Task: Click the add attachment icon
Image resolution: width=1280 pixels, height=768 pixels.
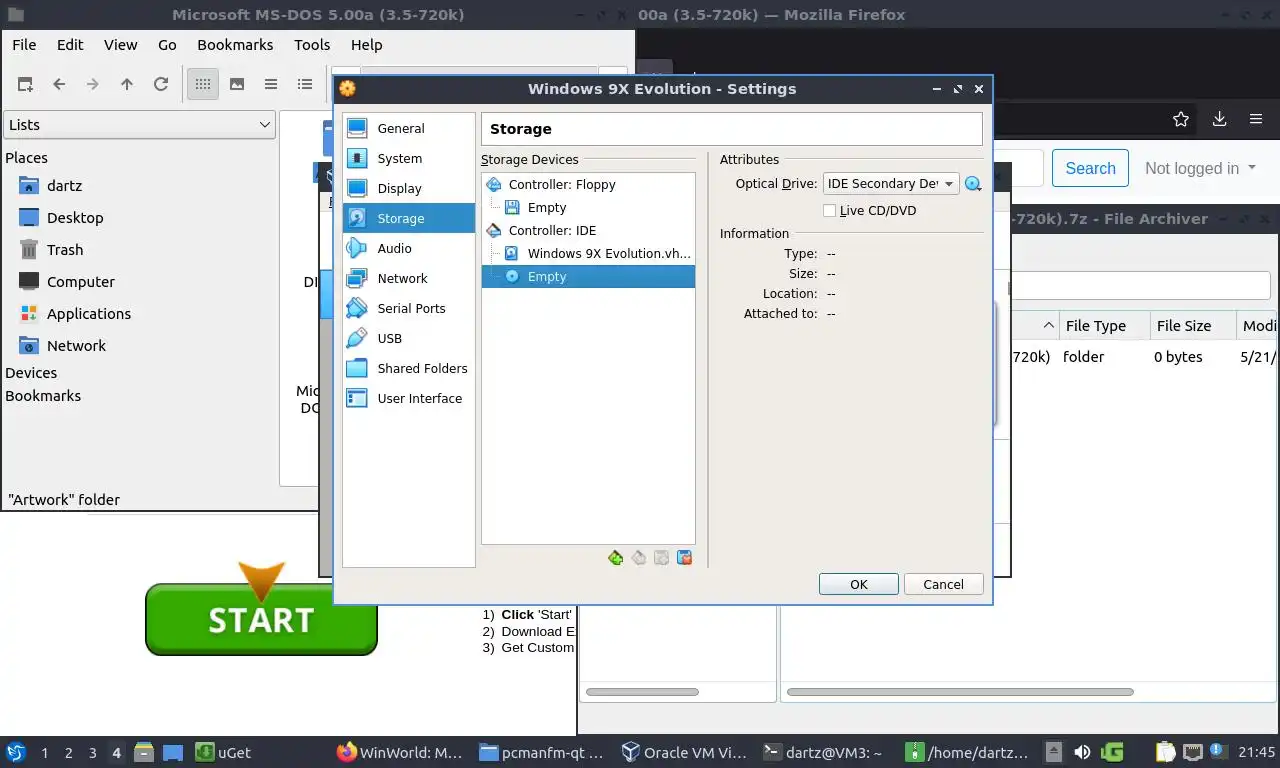Action: click(x=661, y=558)
